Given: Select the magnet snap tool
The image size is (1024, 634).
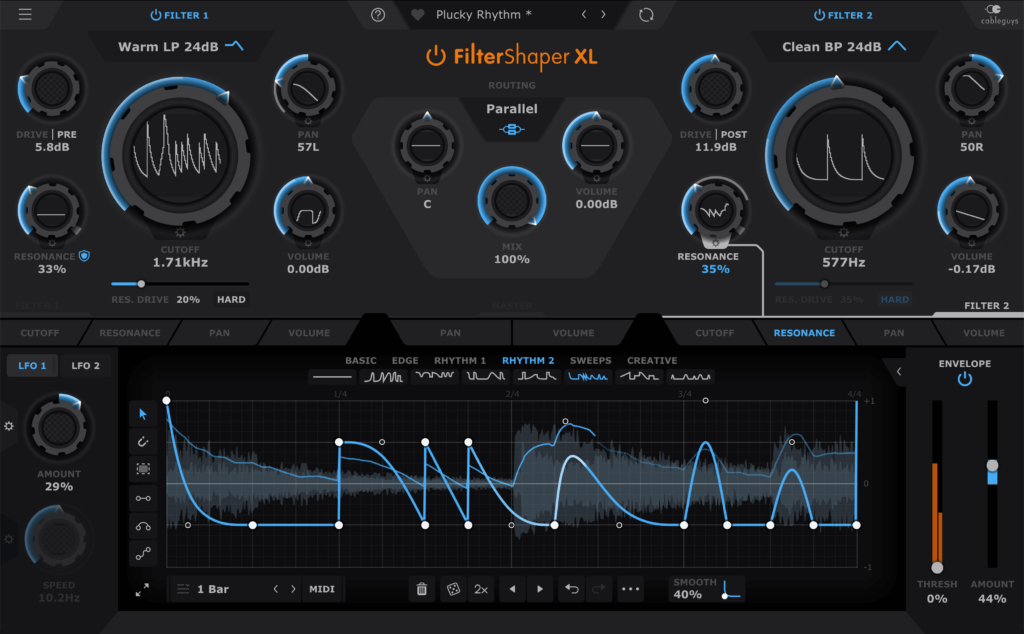Looking at the screenshot, I should [x=143, y=441].
